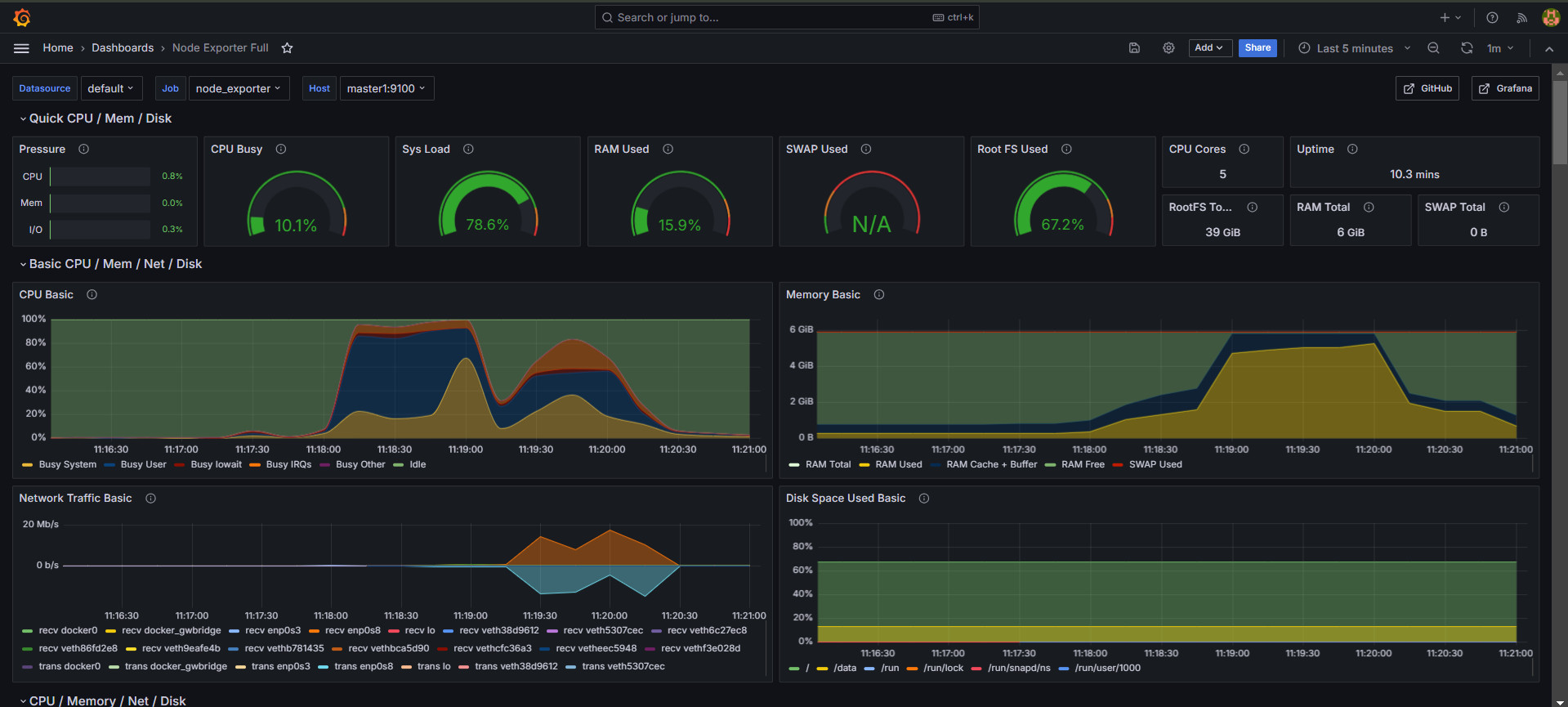Click the Sys Load panel title
Screen dimensions: 1568x707
click(x=426, y=149)
